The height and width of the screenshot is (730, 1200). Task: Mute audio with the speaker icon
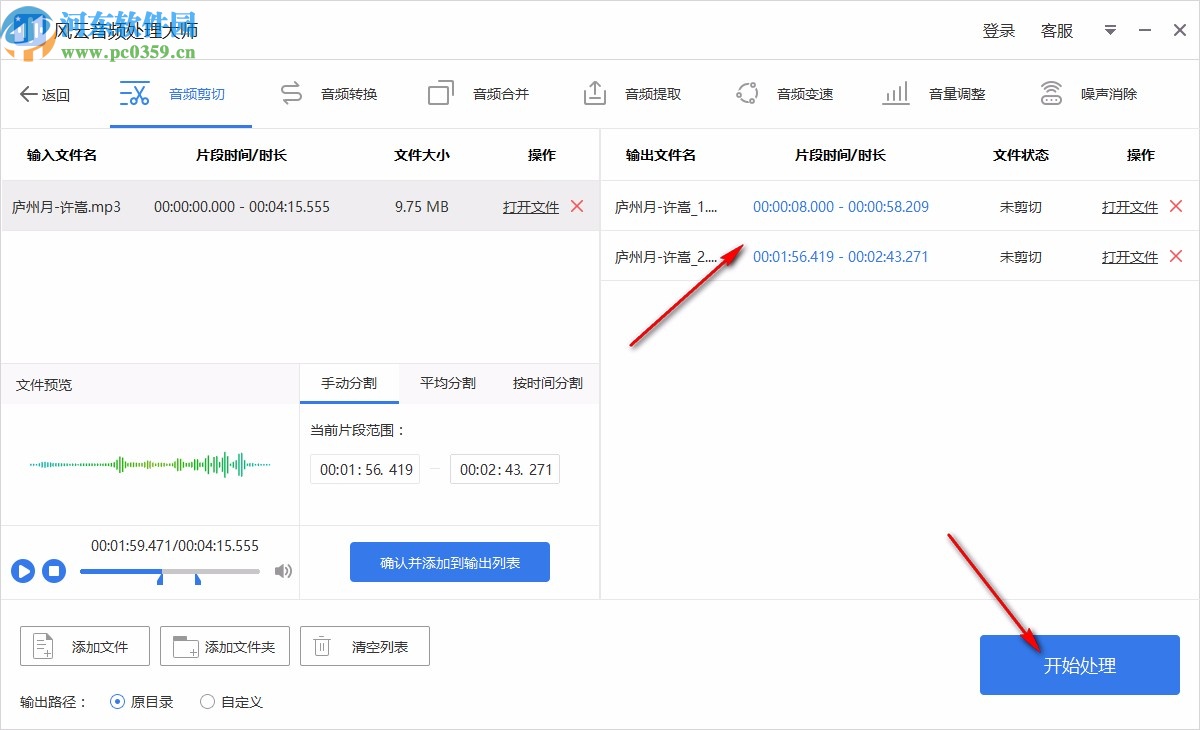click(x=283, y=571)
